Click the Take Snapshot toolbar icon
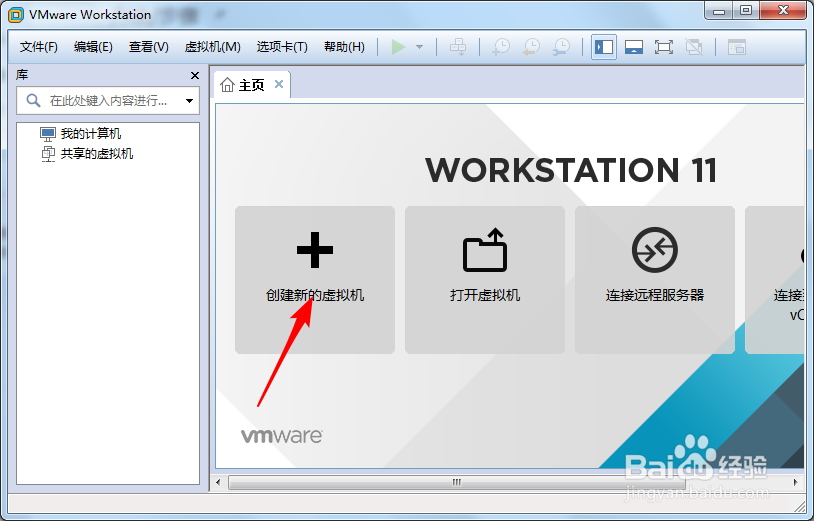814x521 pixels. click(501, 47)
